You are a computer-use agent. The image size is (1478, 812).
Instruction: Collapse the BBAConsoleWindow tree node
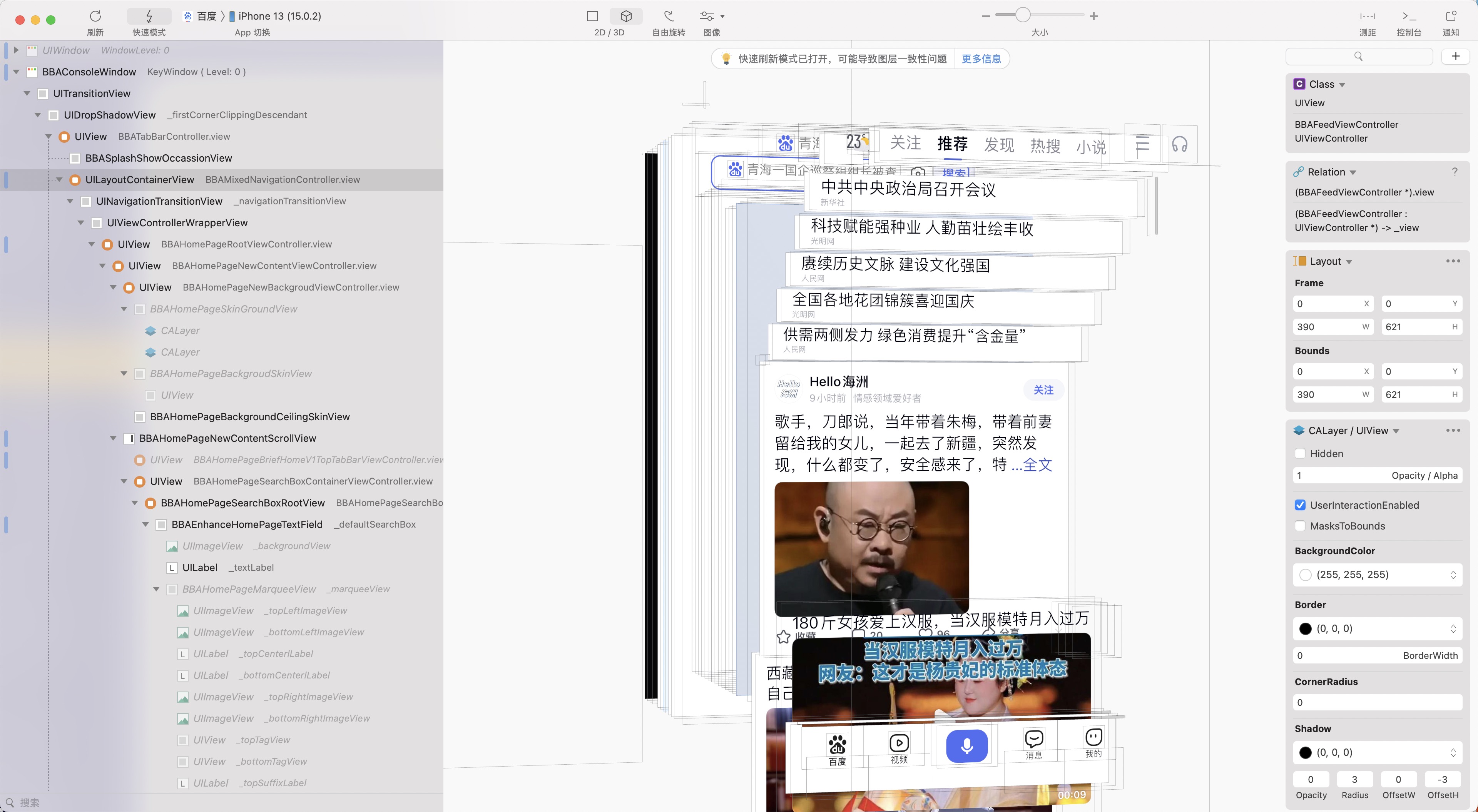(16, 72)
